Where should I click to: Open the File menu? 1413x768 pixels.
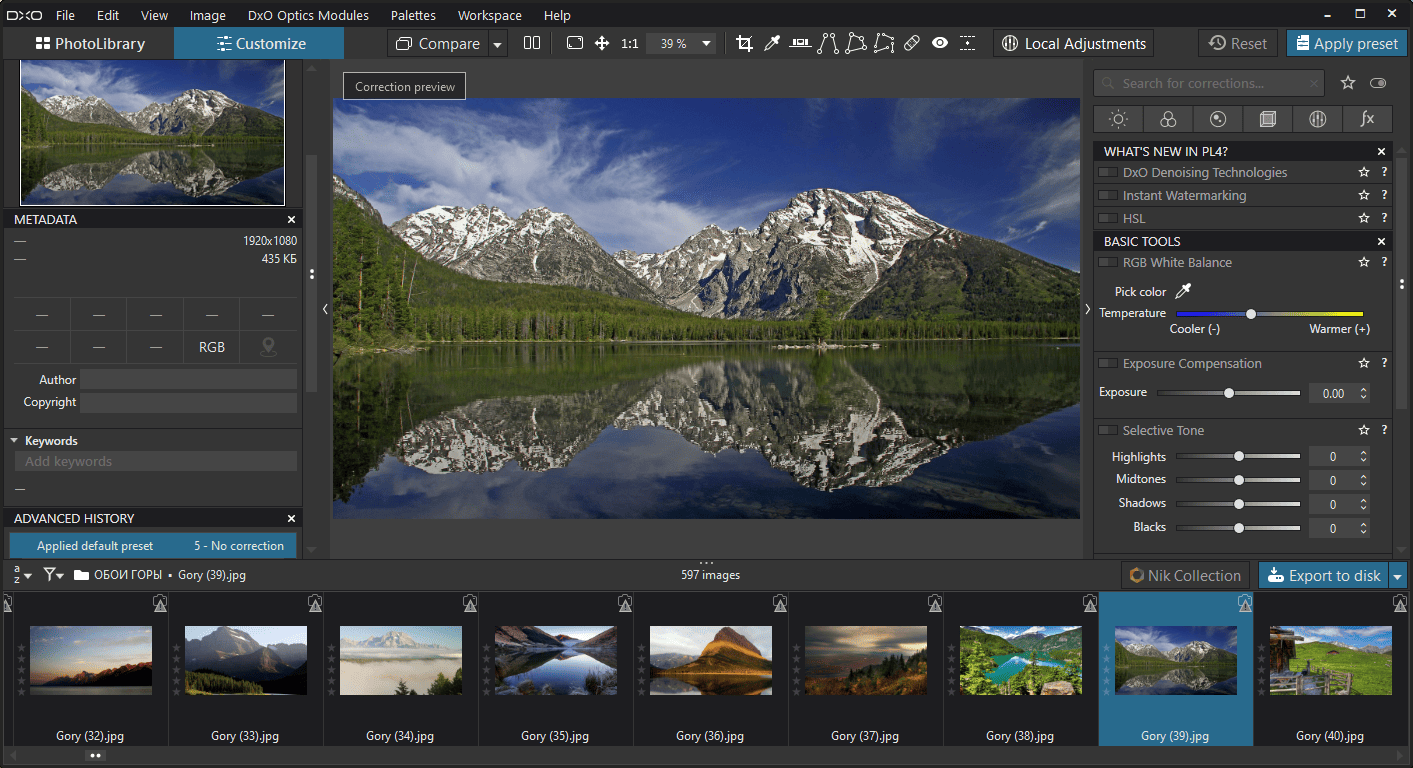click(66, 15)
